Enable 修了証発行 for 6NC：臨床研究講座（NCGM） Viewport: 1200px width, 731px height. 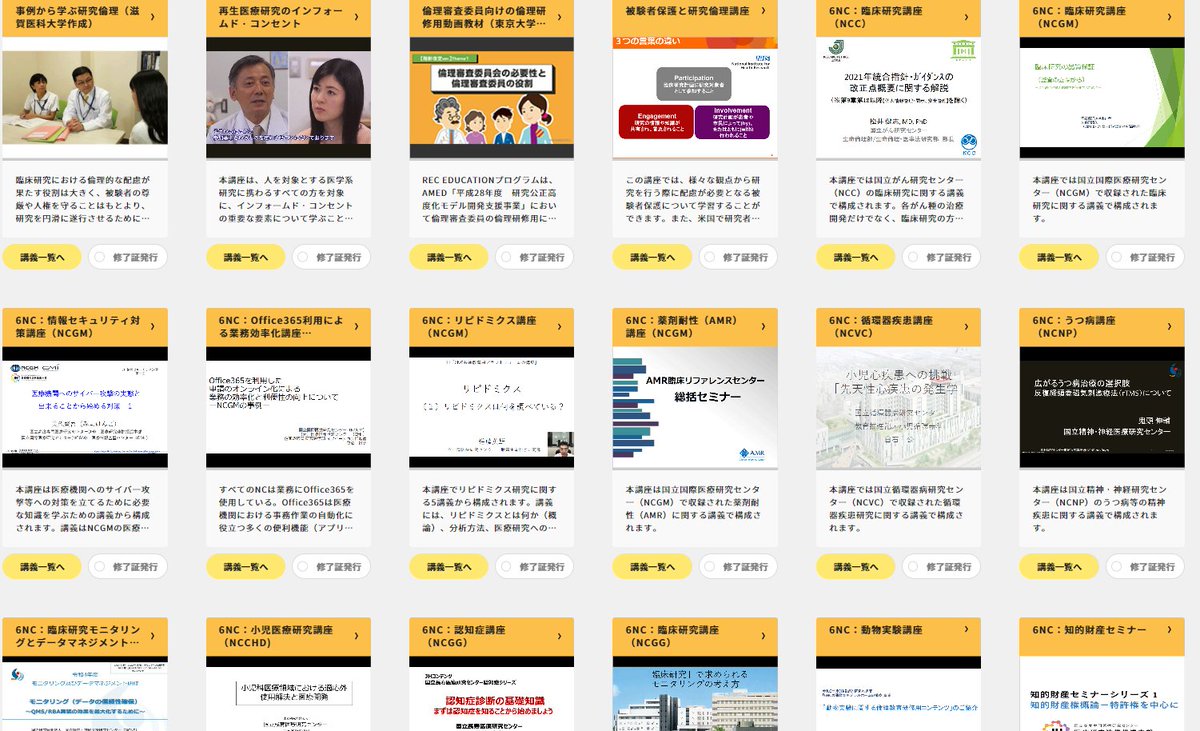point(1144,257)
